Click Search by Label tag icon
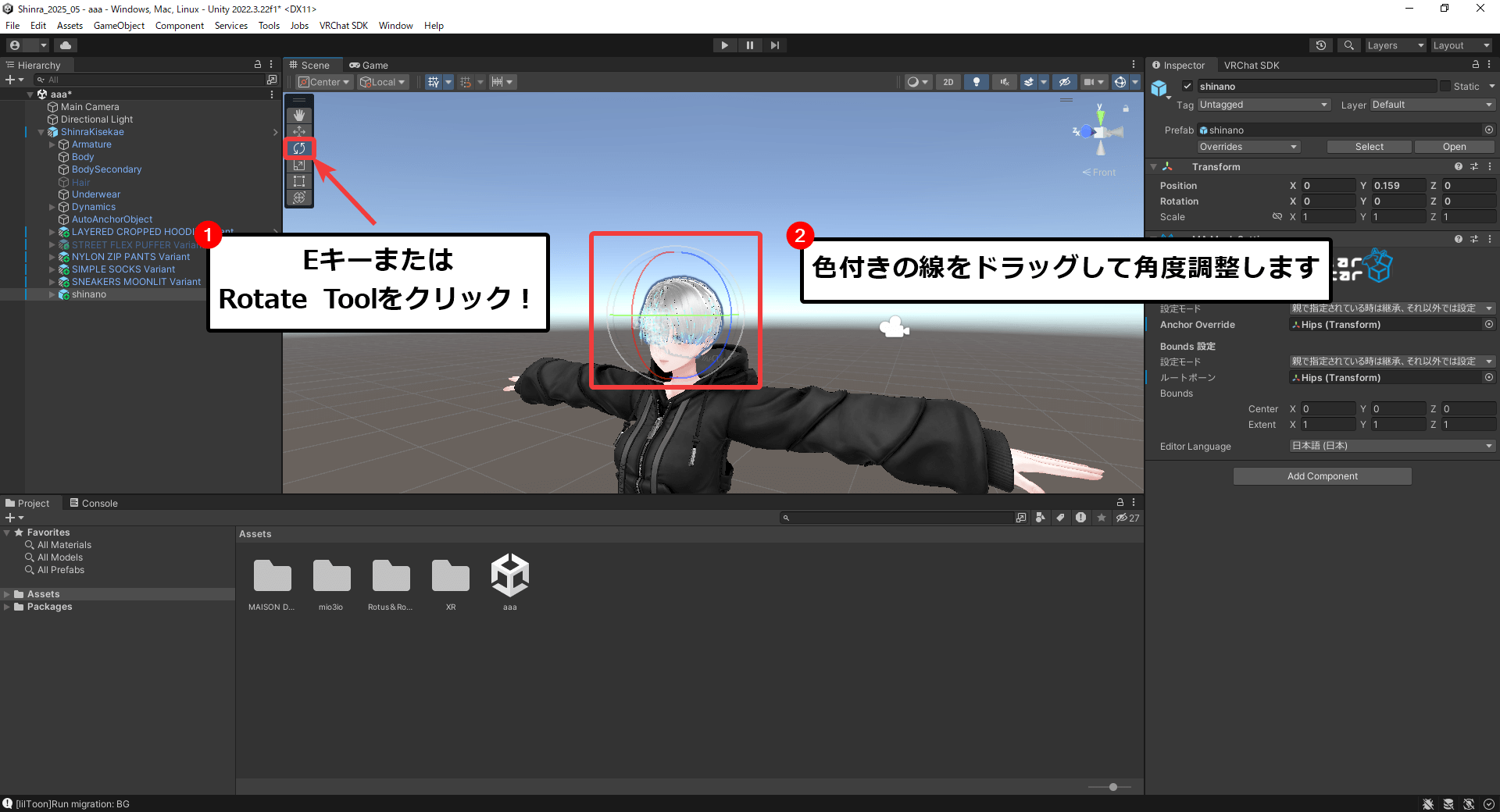This screenshot has width=1500, height=812. click(x=1060, y=518)
